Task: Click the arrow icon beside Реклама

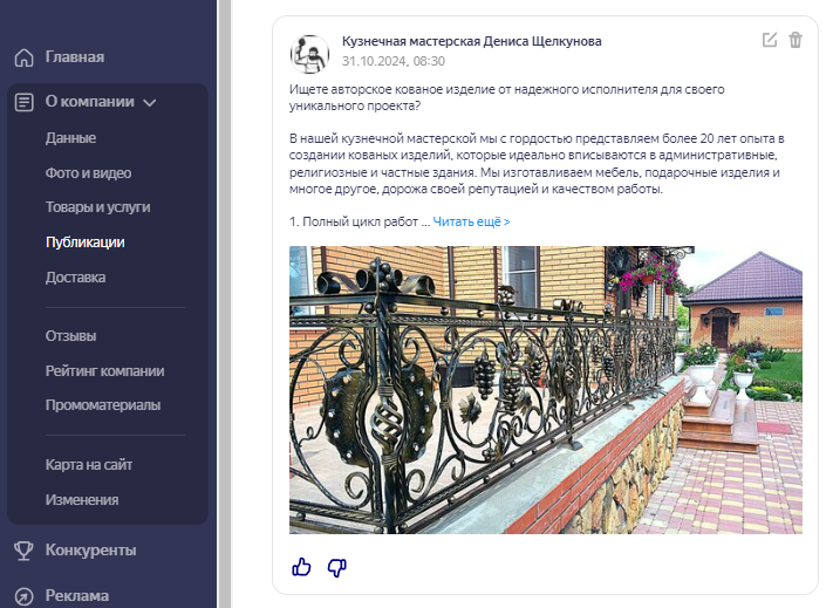Action: click(x=24, y=597)
